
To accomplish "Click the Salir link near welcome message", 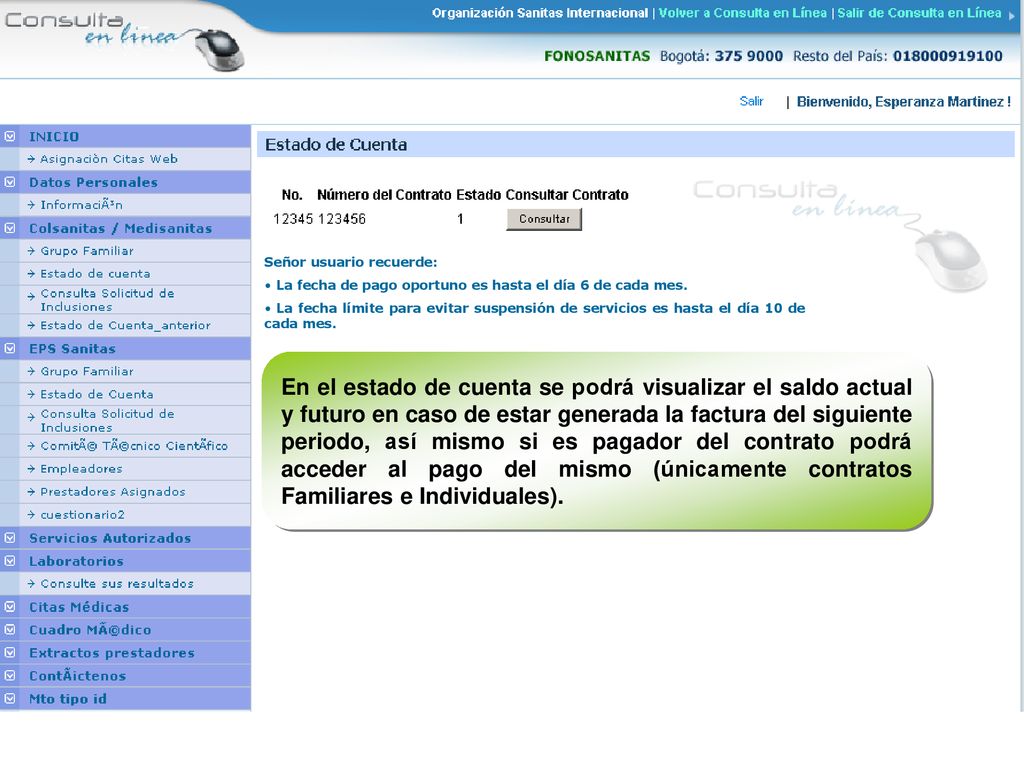I will point(751,101).
